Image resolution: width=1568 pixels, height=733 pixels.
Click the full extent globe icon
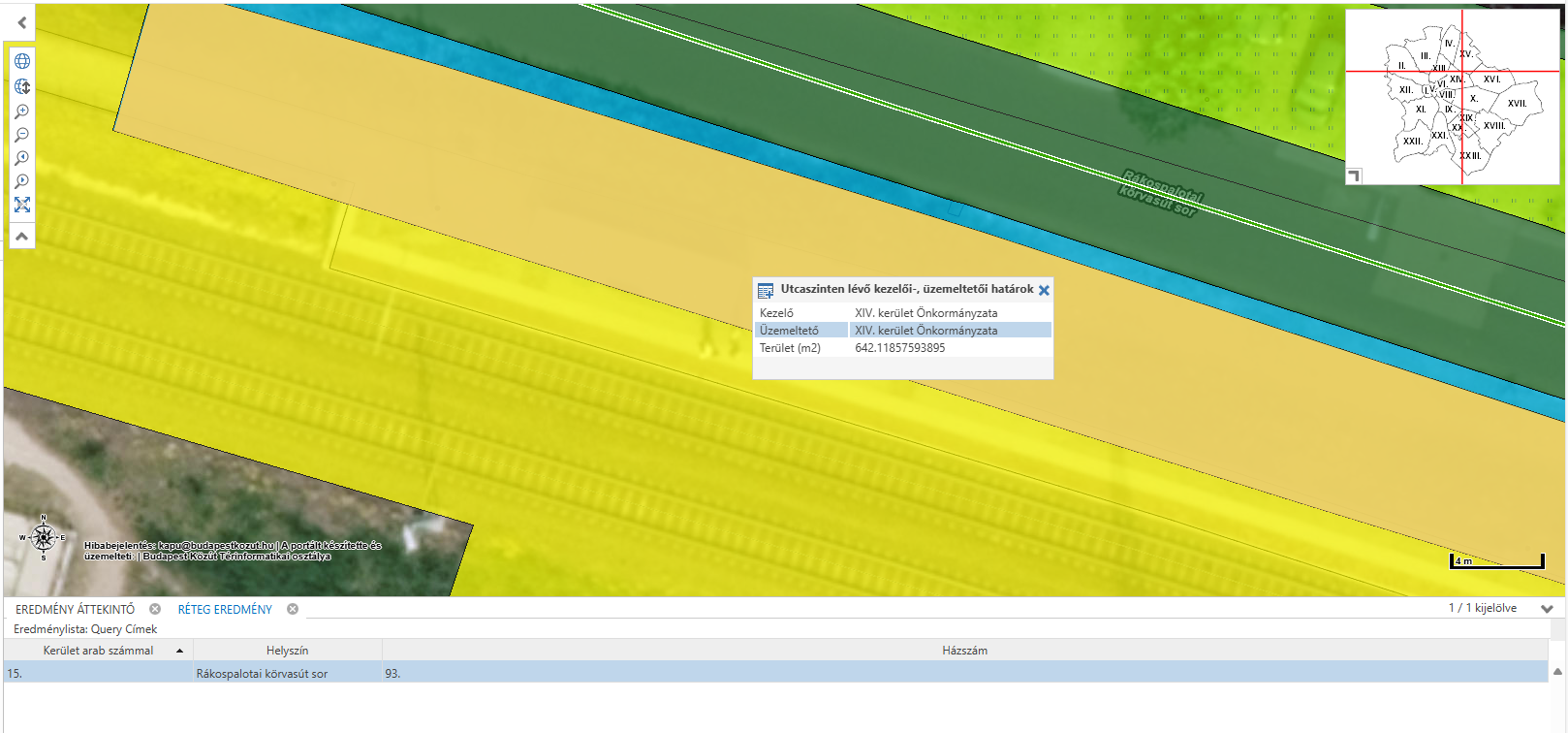[x=22, y=61]
